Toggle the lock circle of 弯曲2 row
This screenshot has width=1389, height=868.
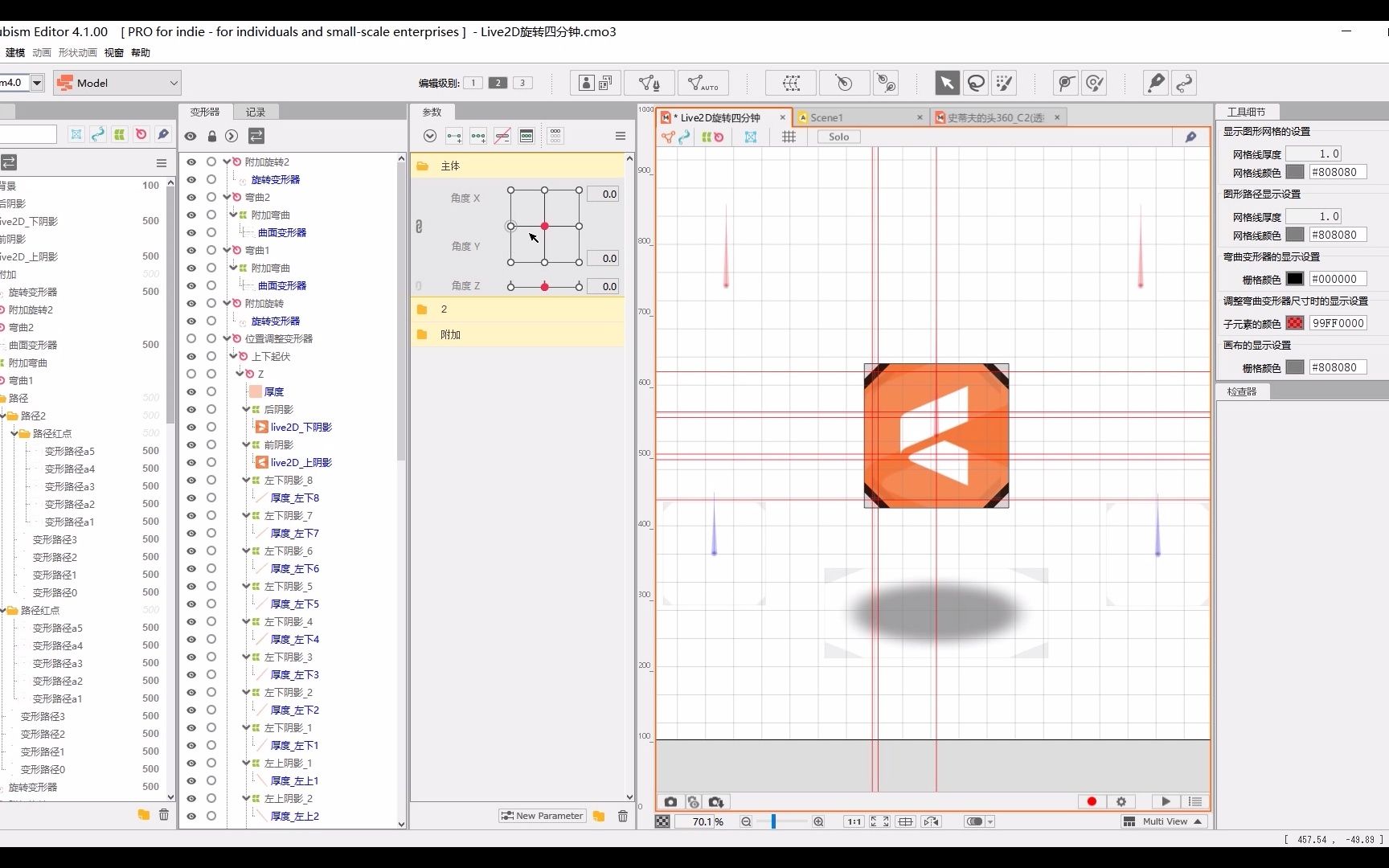211,197
